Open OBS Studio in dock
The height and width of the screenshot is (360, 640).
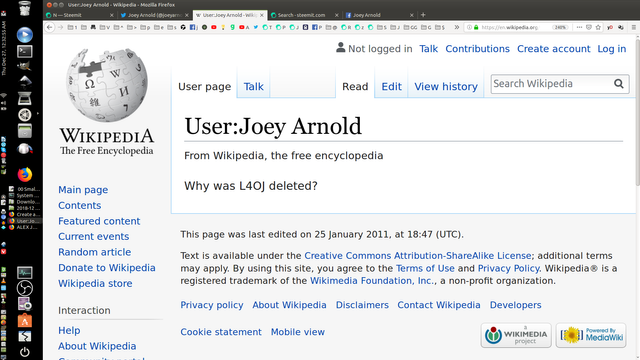(24, 288)
